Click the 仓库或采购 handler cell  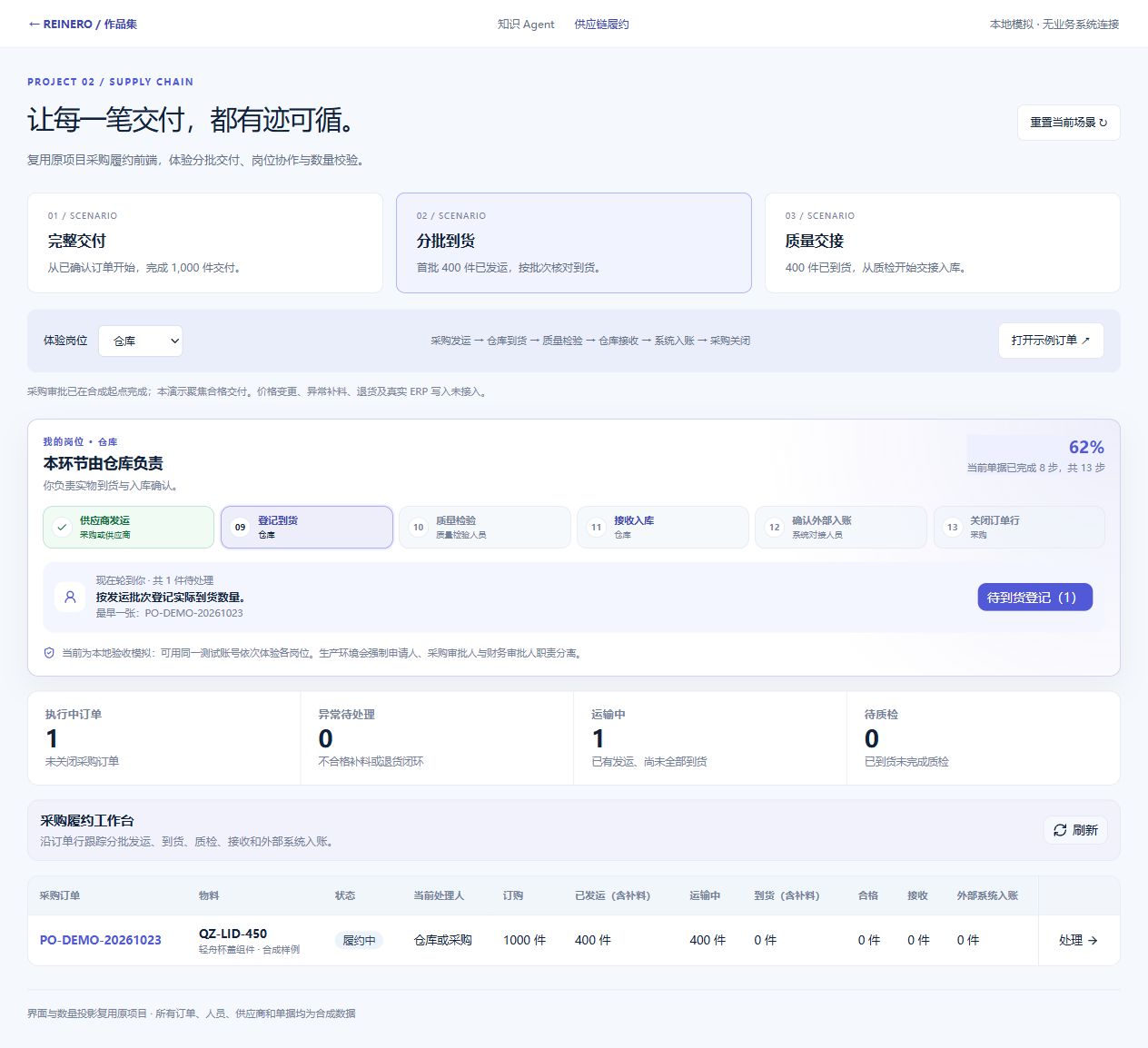pos(443,940)
